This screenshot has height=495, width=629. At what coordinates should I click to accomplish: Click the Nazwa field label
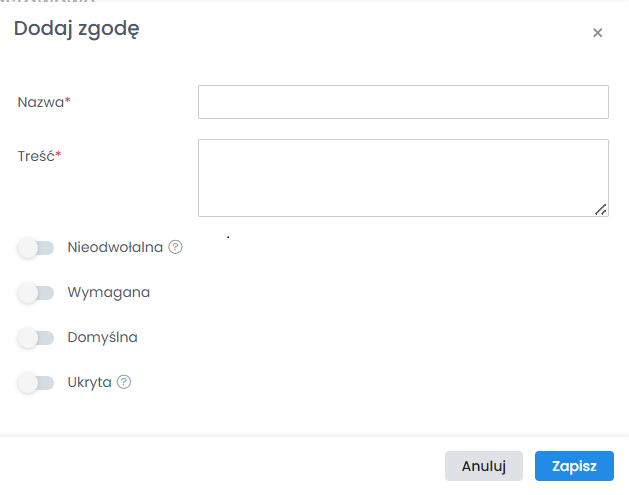(40, 102)
